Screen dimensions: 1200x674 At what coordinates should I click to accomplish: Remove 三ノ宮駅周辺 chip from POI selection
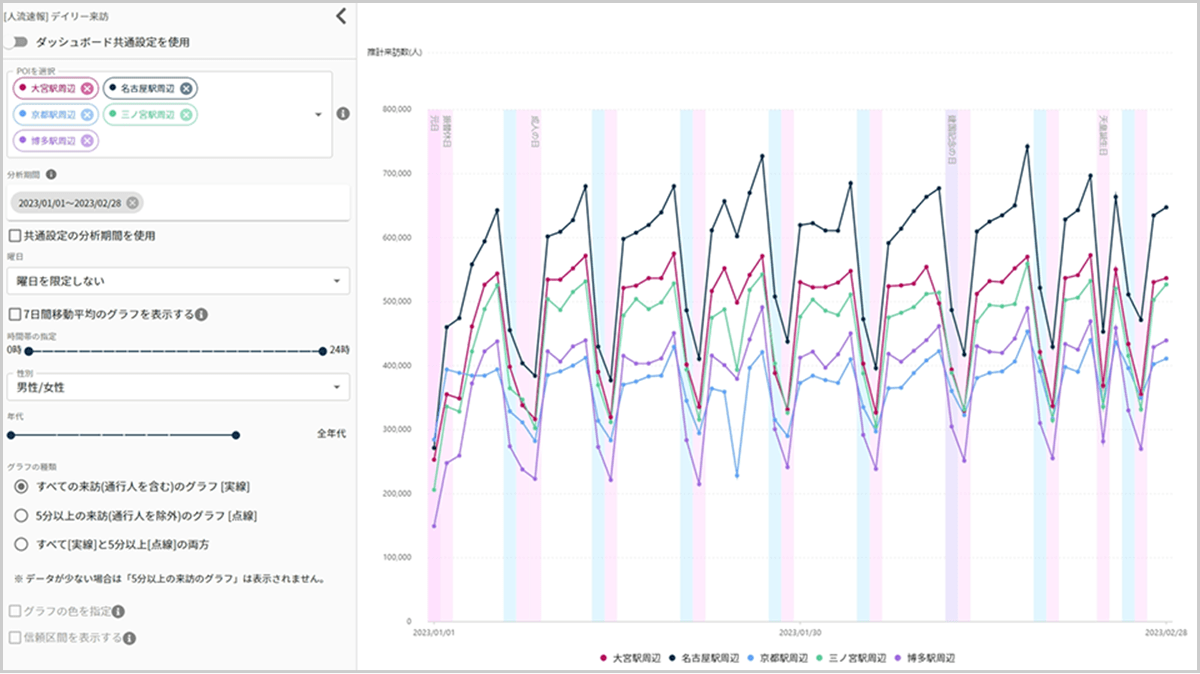coord(185,114)
